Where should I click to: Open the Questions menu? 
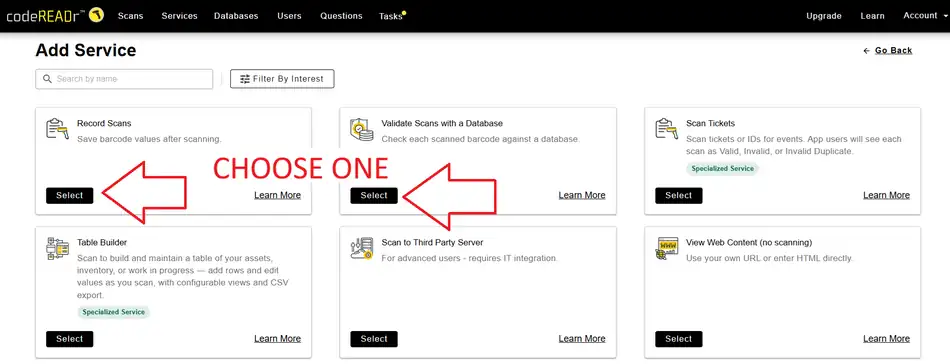341,16
